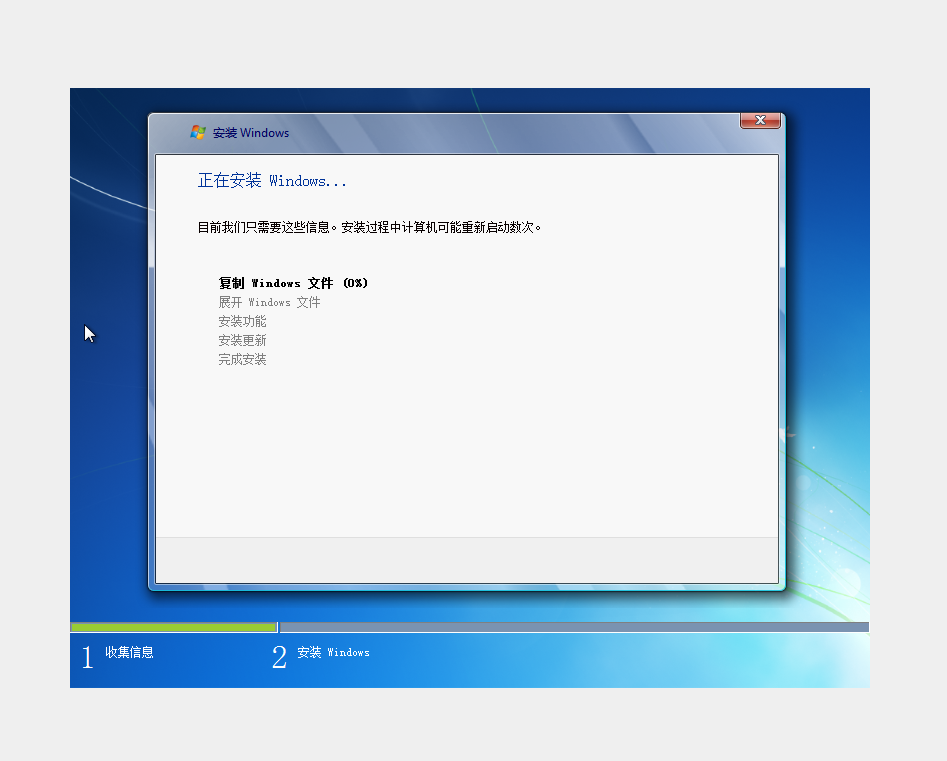947x761 pixels.
Task: Select the 正在安装 Windows... heading
Action: (x=272, y=181)
